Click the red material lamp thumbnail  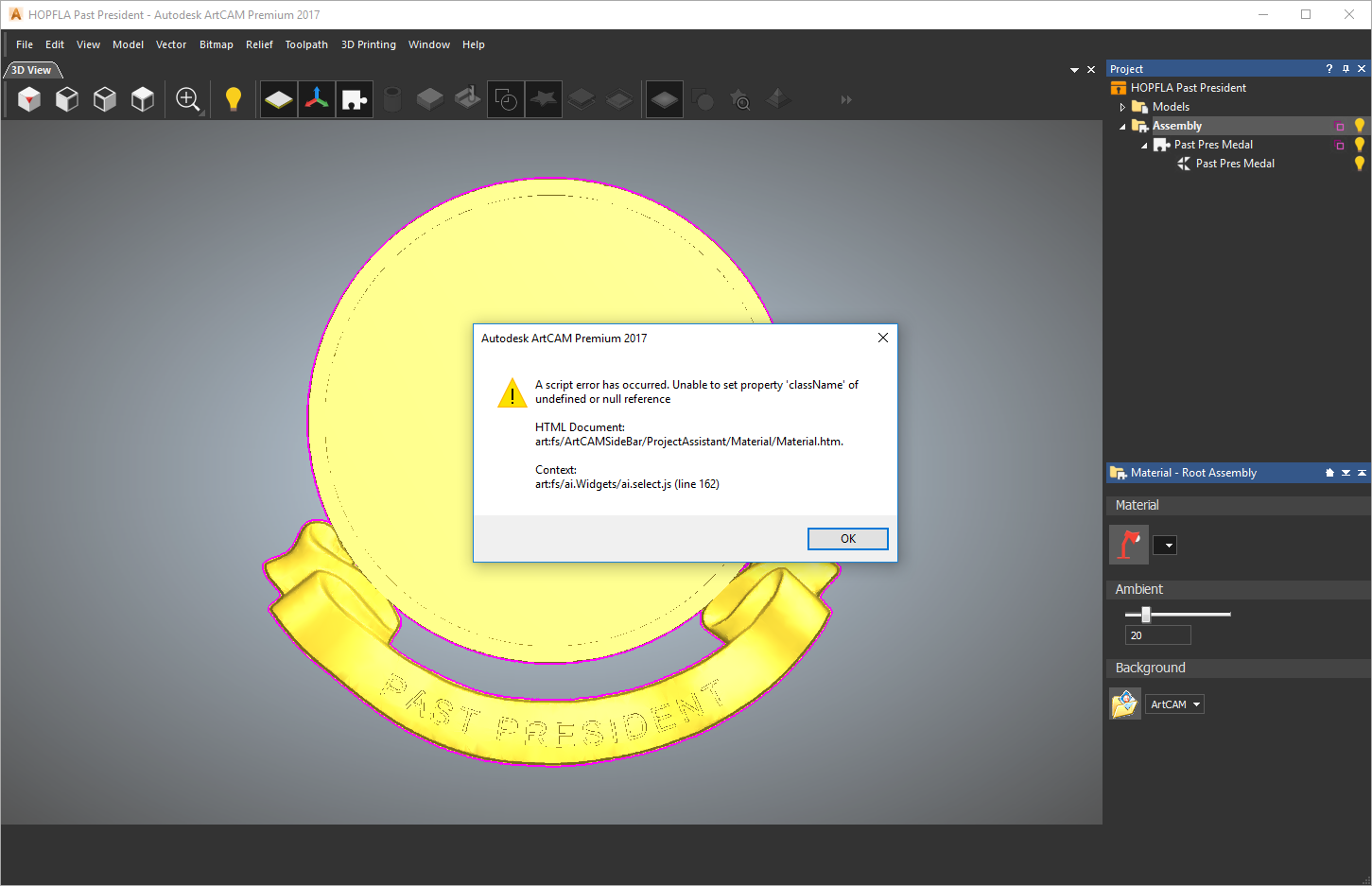(1128, 544)
